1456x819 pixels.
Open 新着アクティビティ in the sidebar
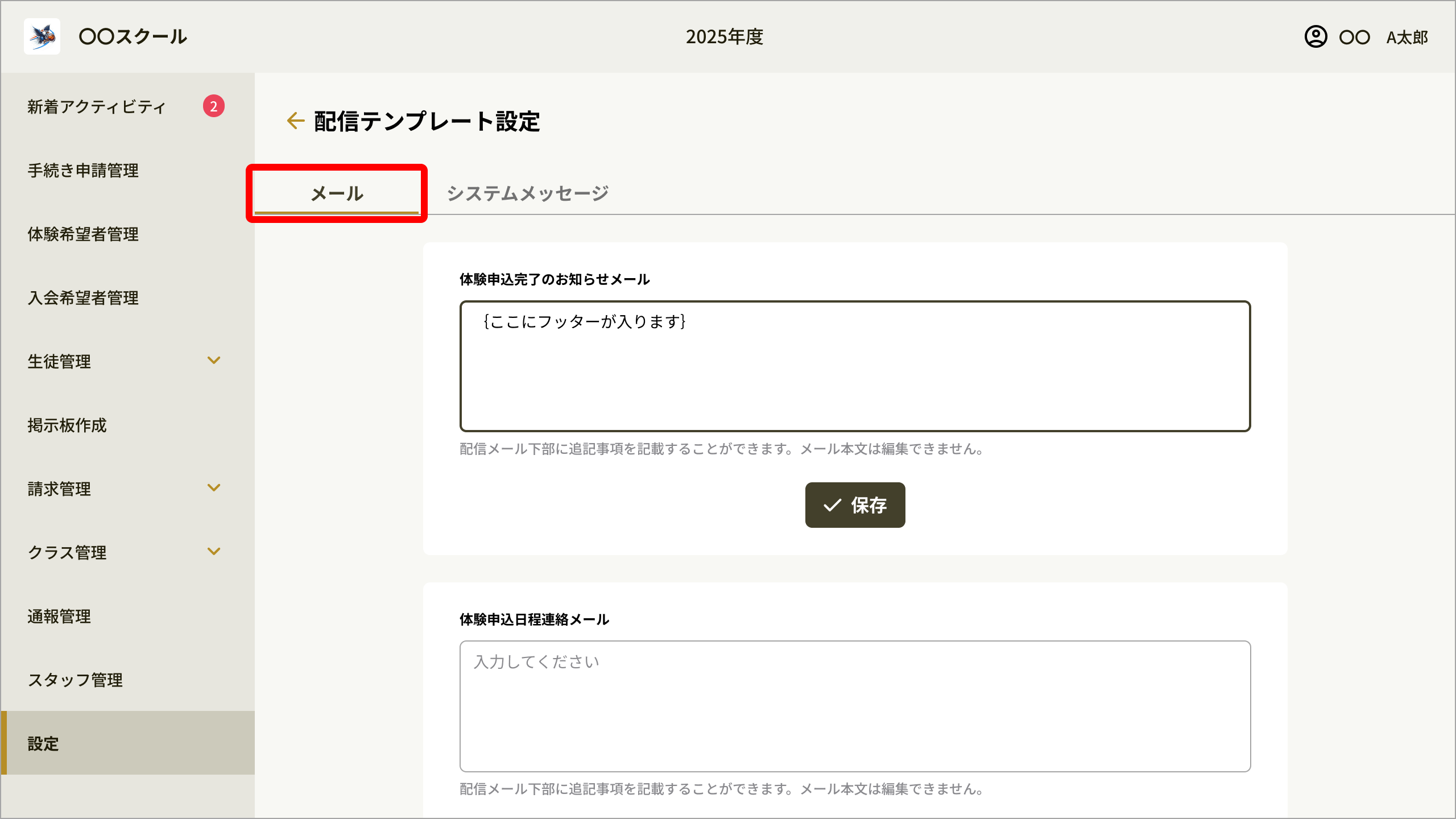click(x=127, y=106)
